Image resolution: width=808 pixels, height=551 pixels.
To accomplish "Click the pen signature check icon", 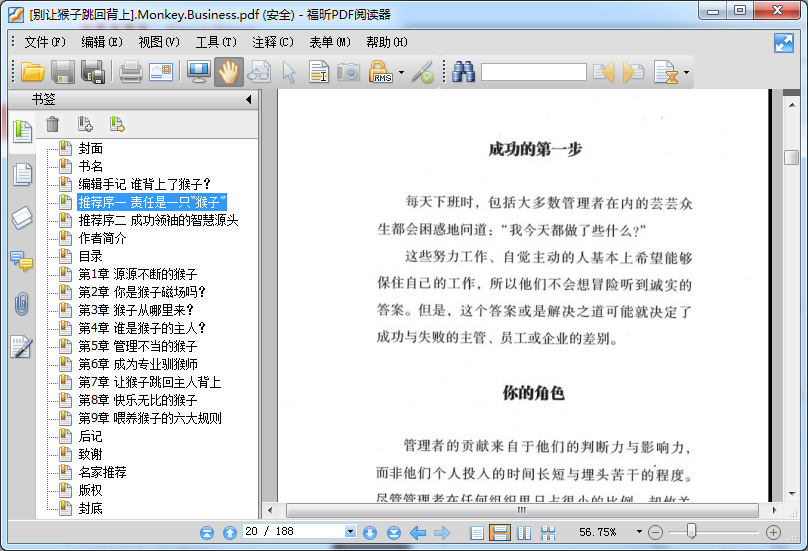I will [423, 72].
